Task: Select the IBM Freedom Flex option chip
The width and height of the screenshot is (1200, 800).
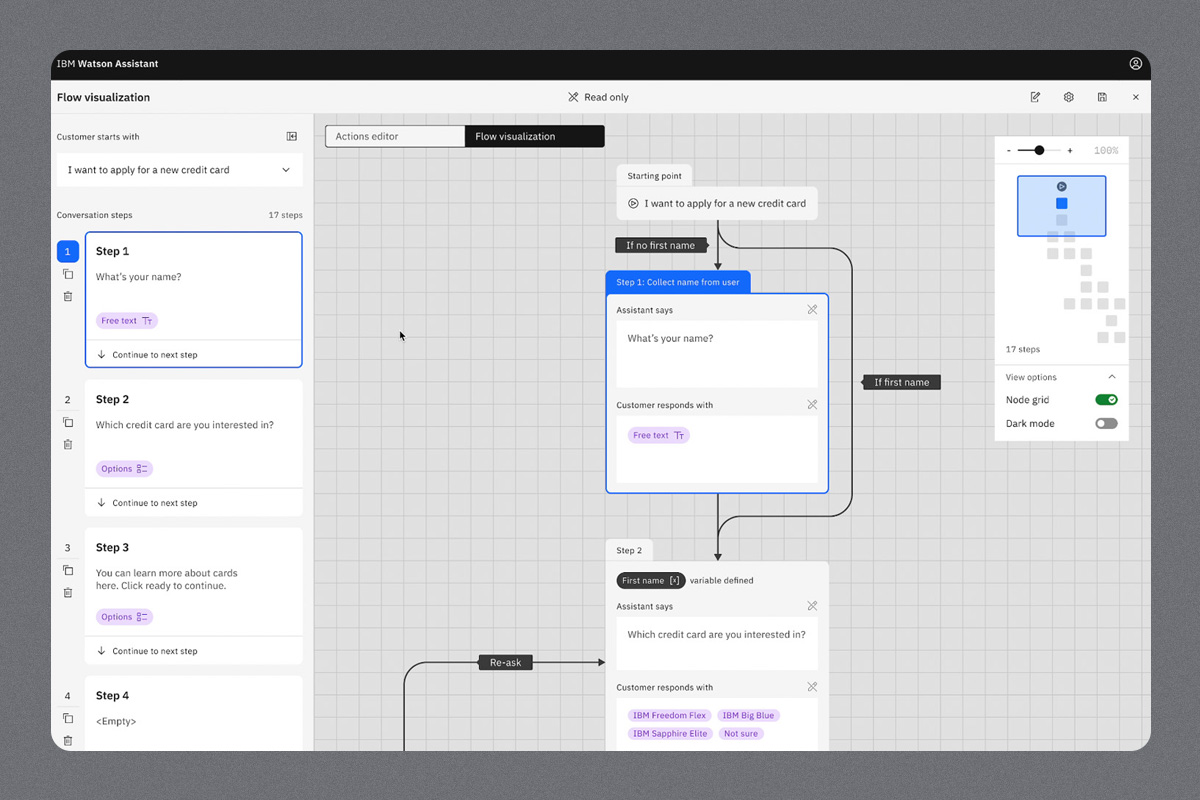Action: pos(670,715)
